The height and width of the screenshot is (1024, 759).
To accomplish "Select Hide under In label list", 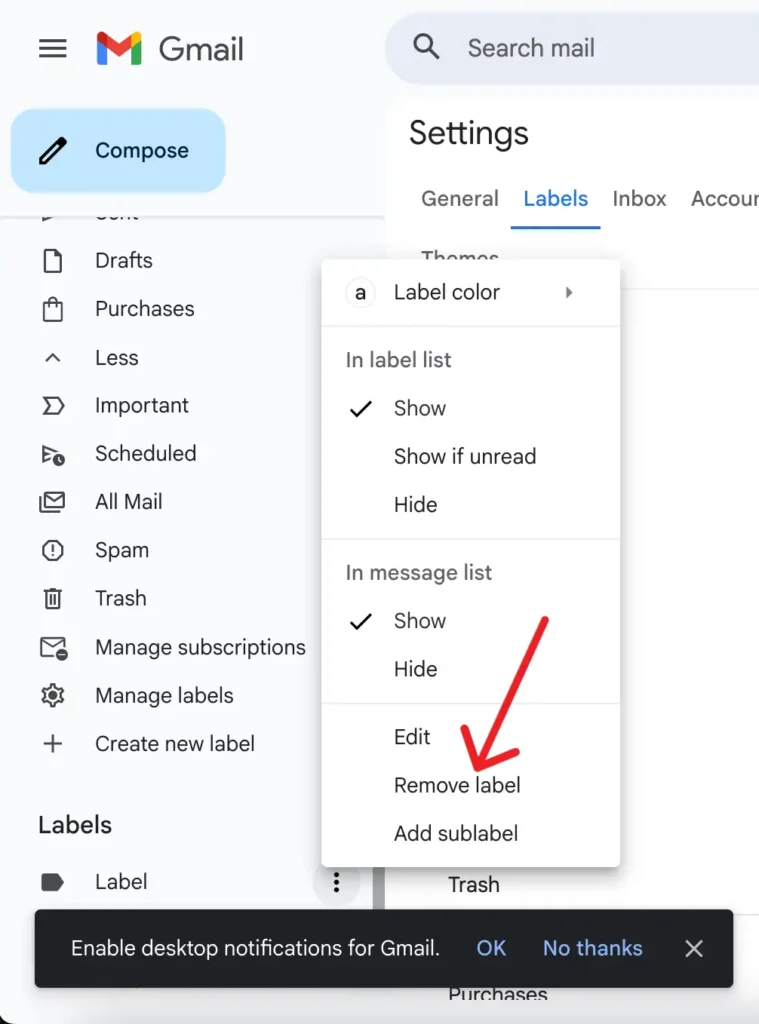I will (x=415, y=505).
